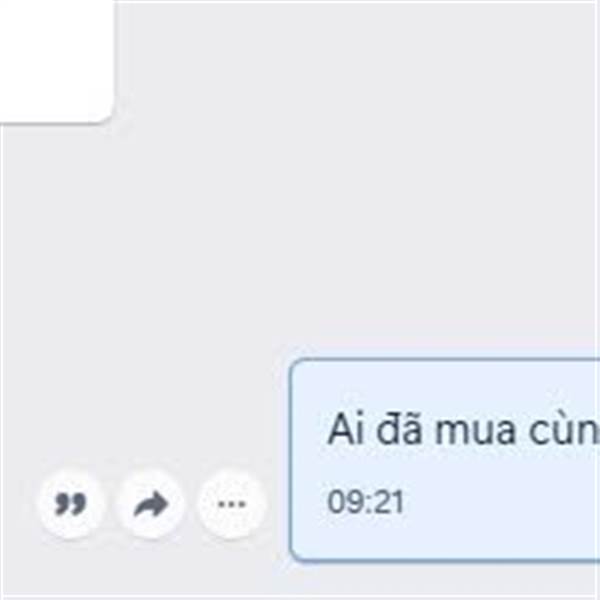Select the blue highlighted chat bubble
This screenshot has height=600, width=600.
coord(444,460)
